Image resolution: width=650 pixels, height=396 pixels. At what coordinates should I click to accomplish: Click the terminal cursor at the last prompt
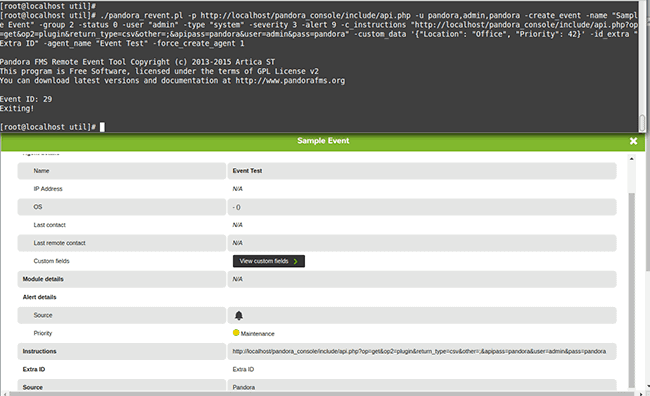click(x=102, y=127)
